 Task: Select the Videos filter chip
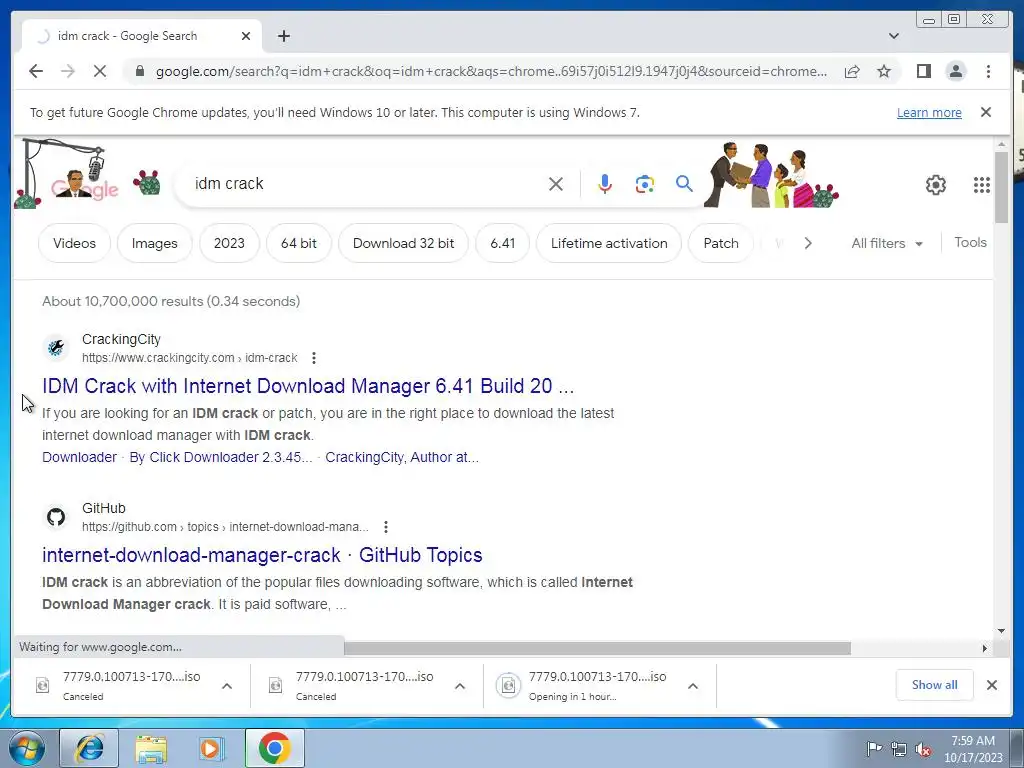[74, 243]
